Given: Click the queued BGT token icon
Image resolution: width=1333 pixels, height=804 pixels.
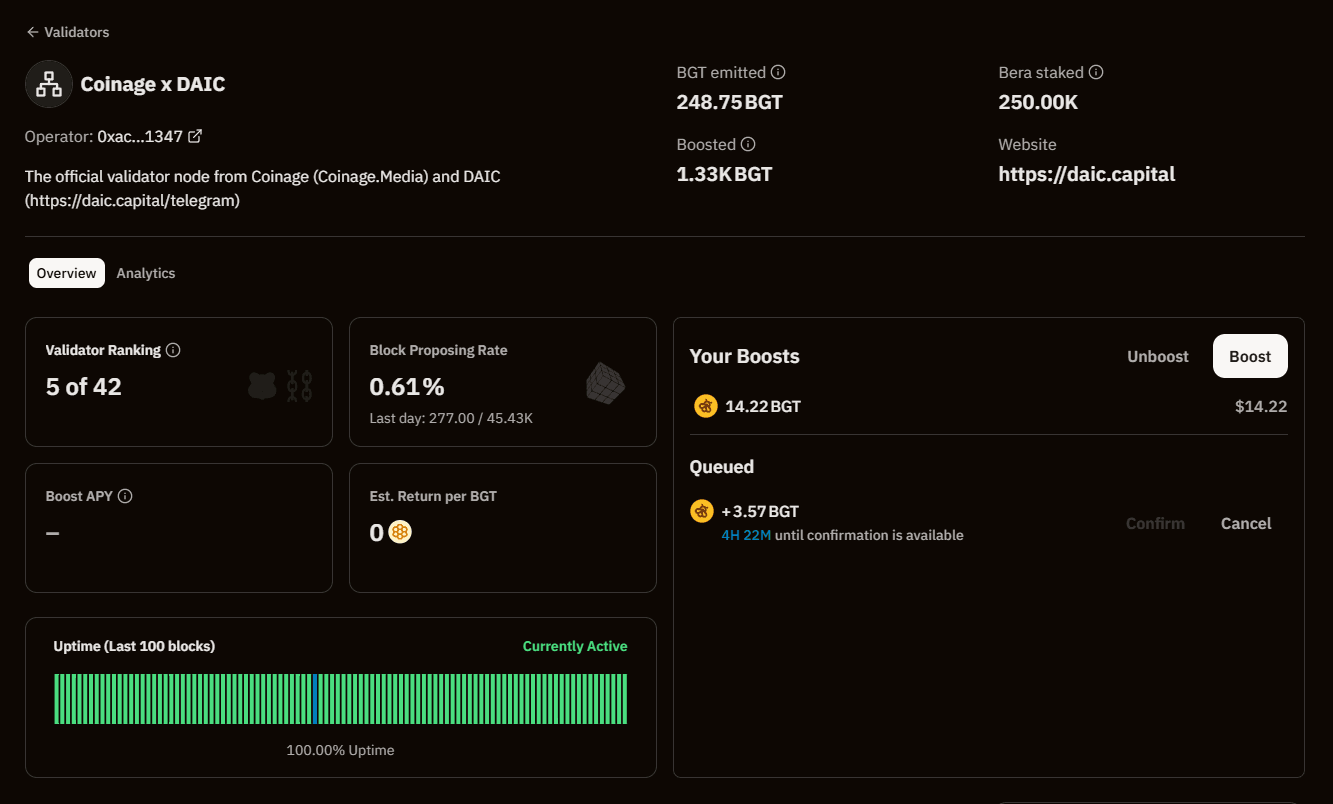Looking at the screenshot, I should click(702, 511).
